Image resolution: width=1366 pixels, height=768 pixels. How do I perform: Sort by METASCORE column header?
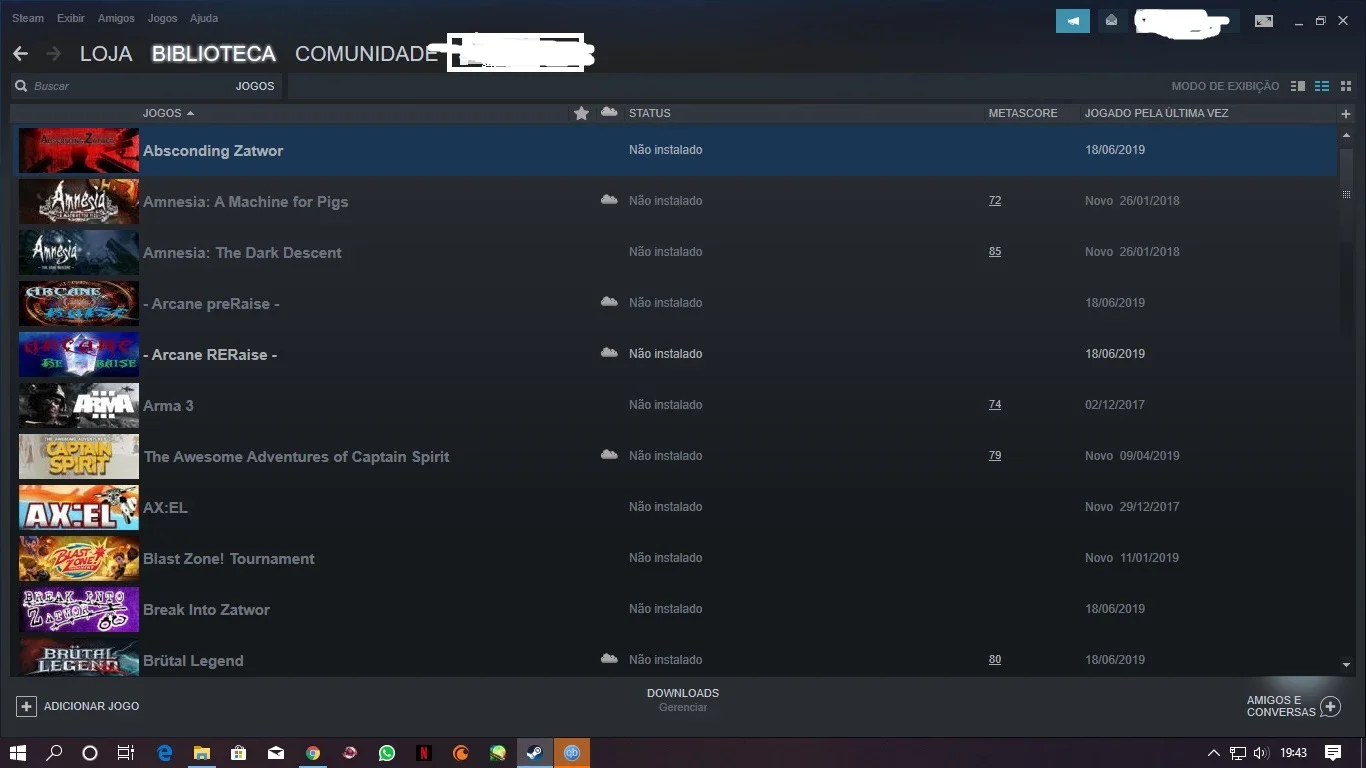tap(1023, 113)
